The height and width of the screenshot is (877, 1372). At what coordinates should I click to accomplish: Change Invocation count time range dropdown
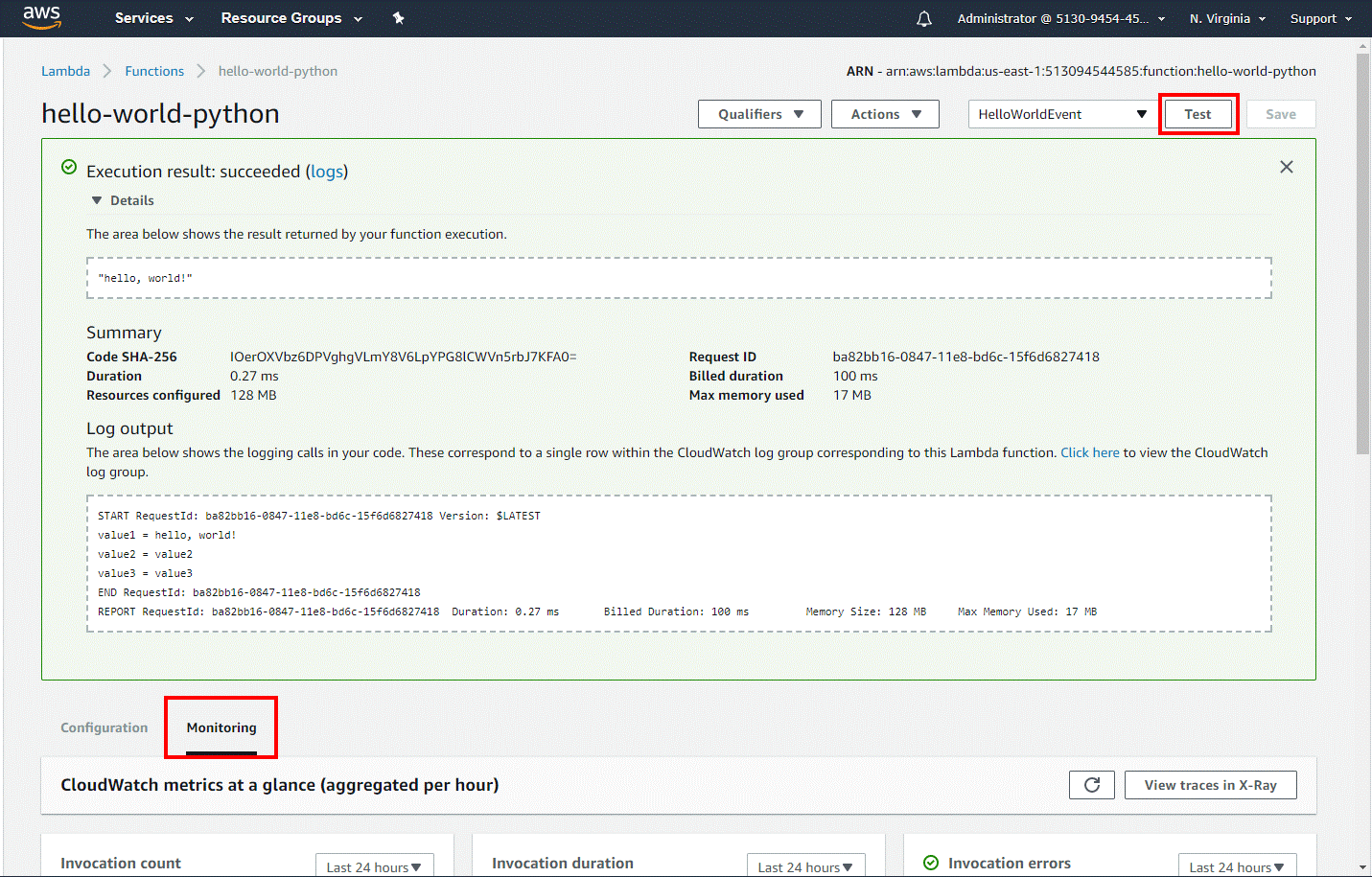(x=374, y=866)
